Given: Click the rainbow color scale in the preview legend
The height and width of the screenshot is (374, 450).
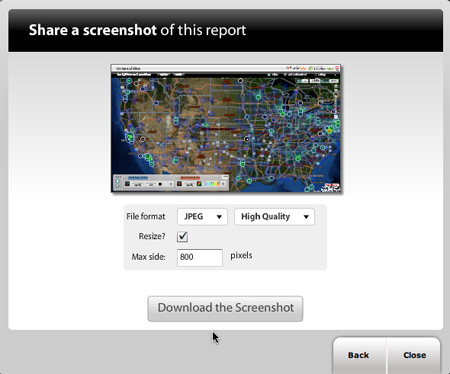Looking at the screenshot, I should [x=212, y=184].
